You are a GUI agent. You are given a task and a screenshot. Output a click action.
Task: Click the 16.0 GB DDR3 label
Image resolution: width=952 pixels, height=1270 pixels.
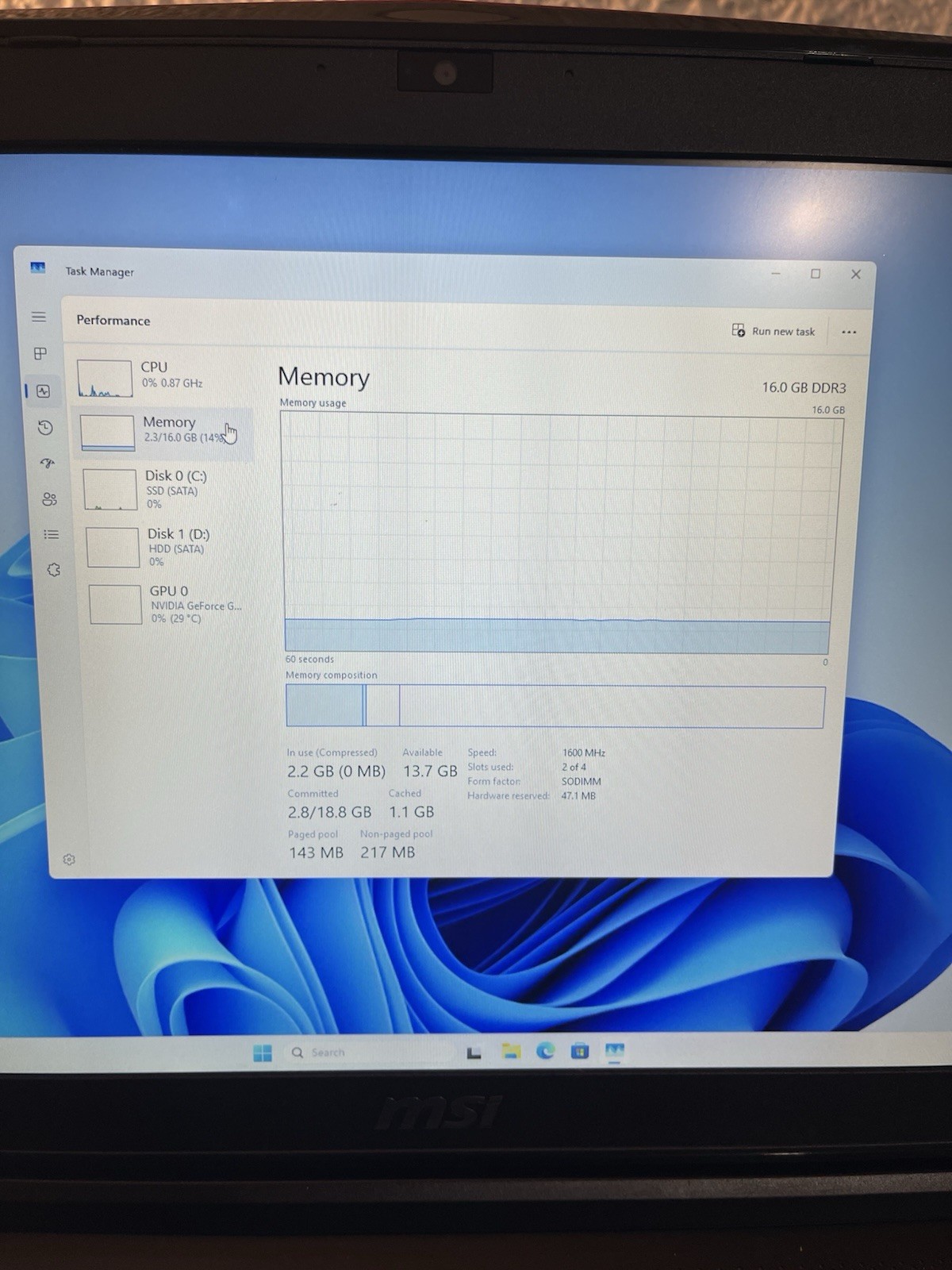click(804, 387)
